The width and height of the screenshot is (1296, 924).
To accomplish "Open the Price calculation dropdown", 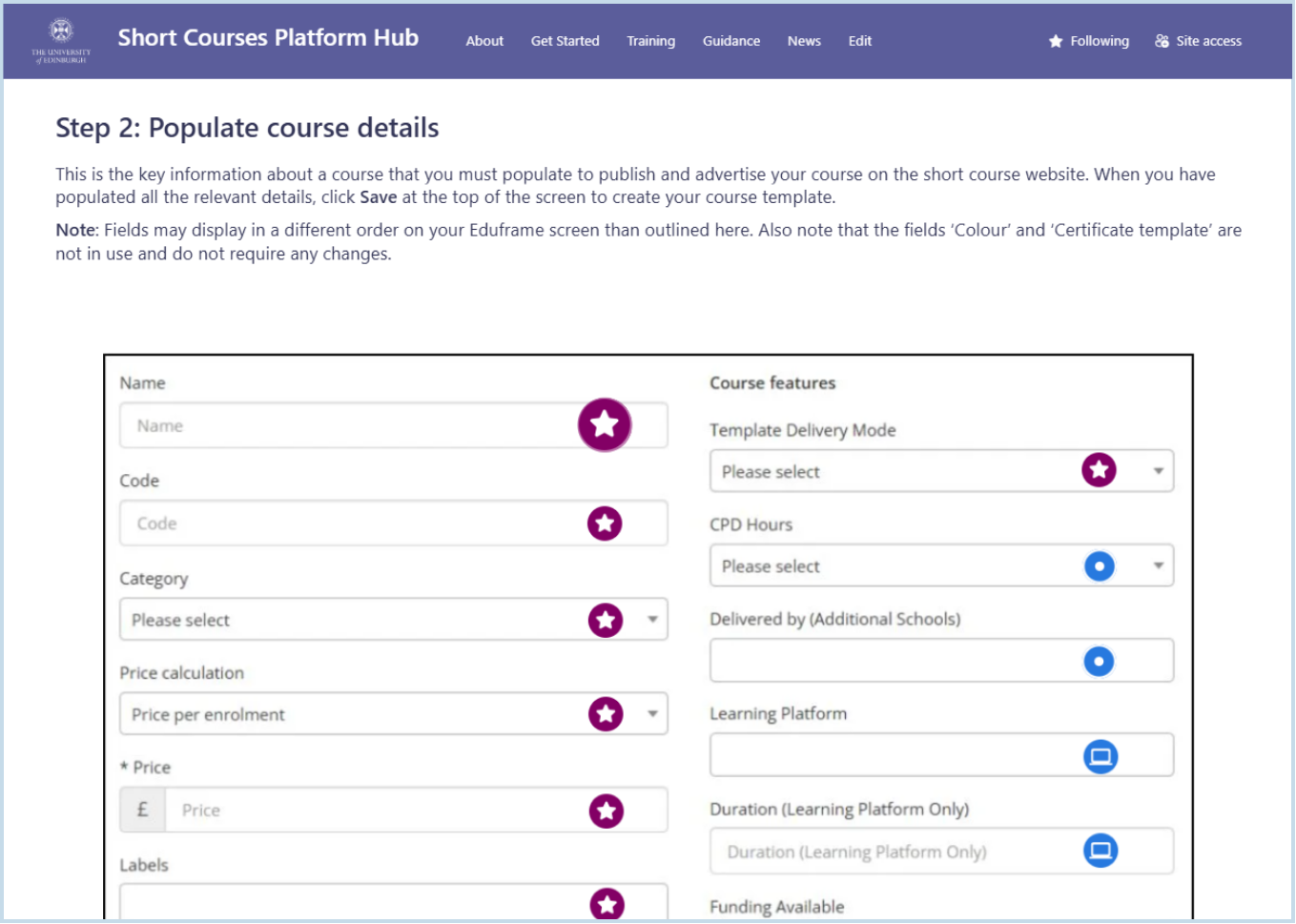I will coord(653,714).
